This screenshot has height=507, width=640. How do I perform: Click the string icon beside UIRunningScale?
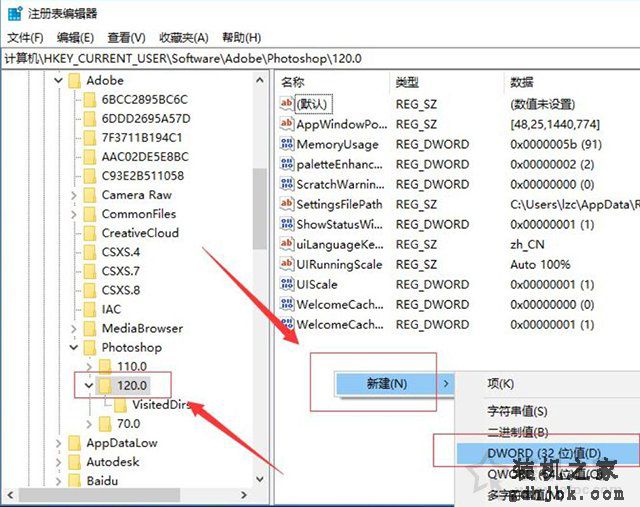[x=287, y=263]
